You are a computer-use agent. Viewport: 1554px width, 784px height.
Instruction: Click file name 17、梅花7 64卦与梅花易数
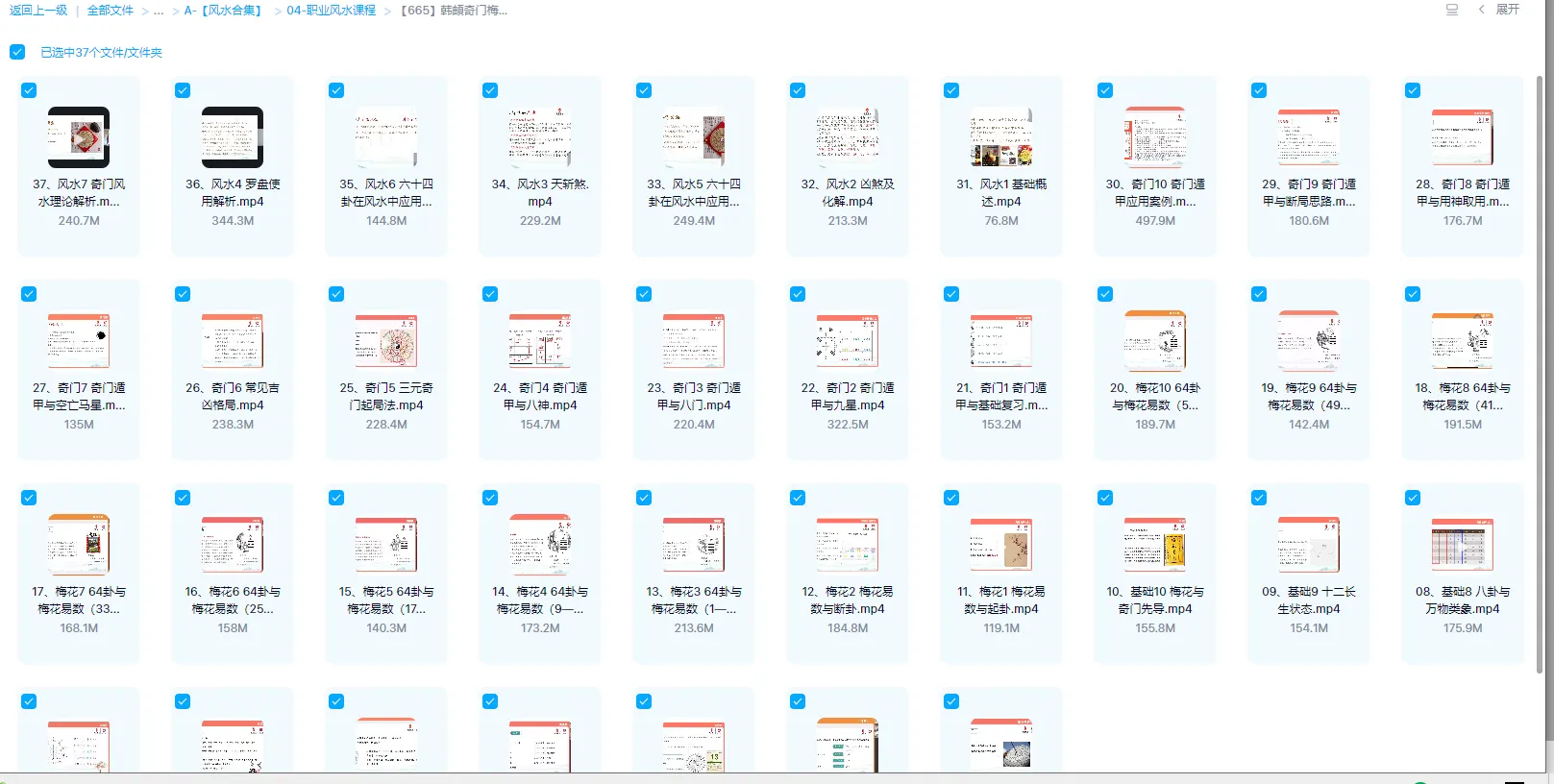pos(79,600)
